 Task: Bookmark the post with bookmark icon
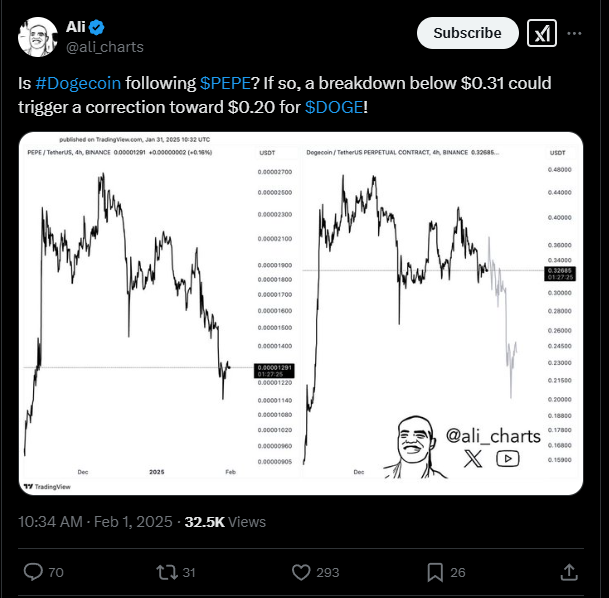(435, 572)
